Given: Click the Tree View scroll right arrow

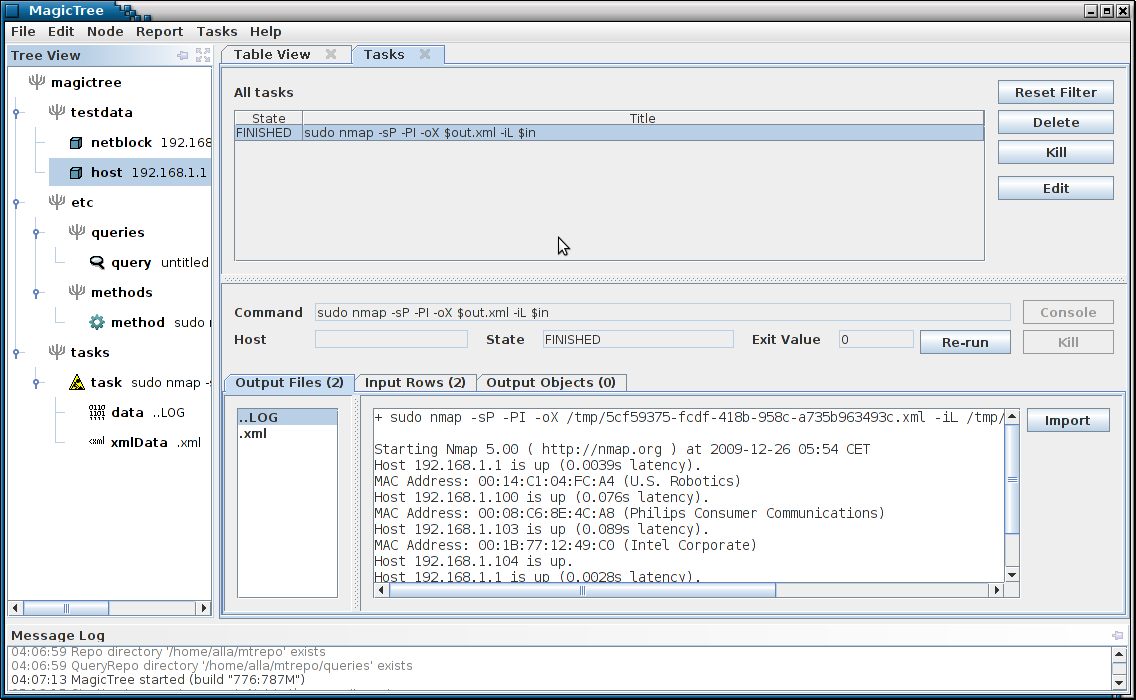Looking at the screenshot, I should tap(204, 608).
